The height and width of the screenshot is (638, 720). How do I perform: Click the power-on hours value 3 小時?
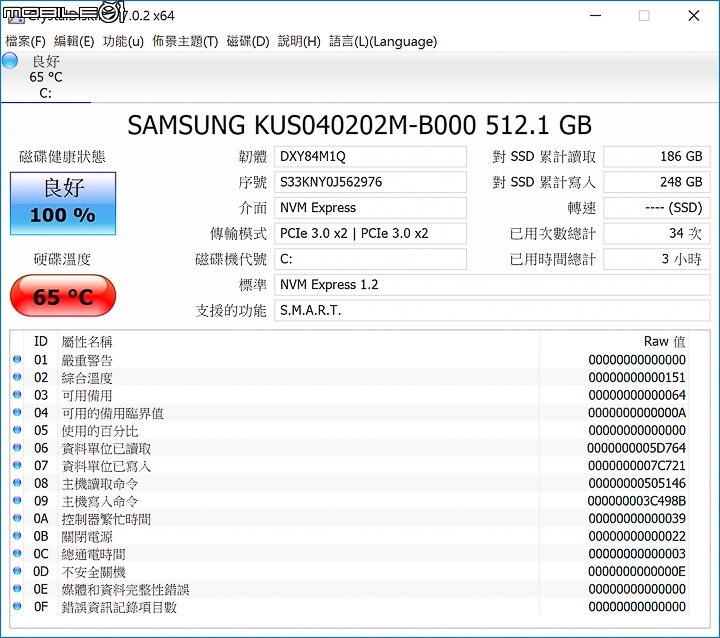point(657,260)
